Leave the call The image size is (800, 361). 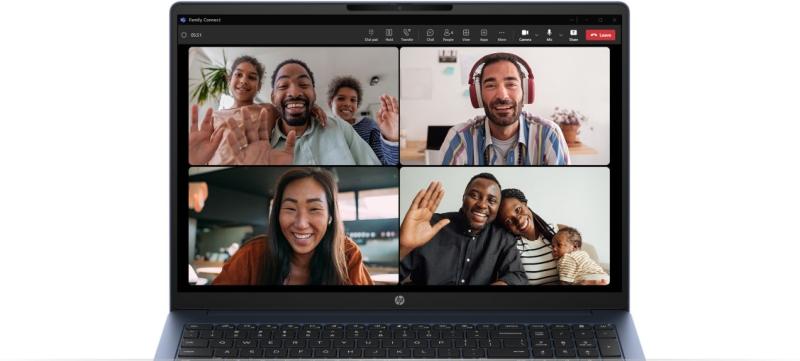click(601, 35)
